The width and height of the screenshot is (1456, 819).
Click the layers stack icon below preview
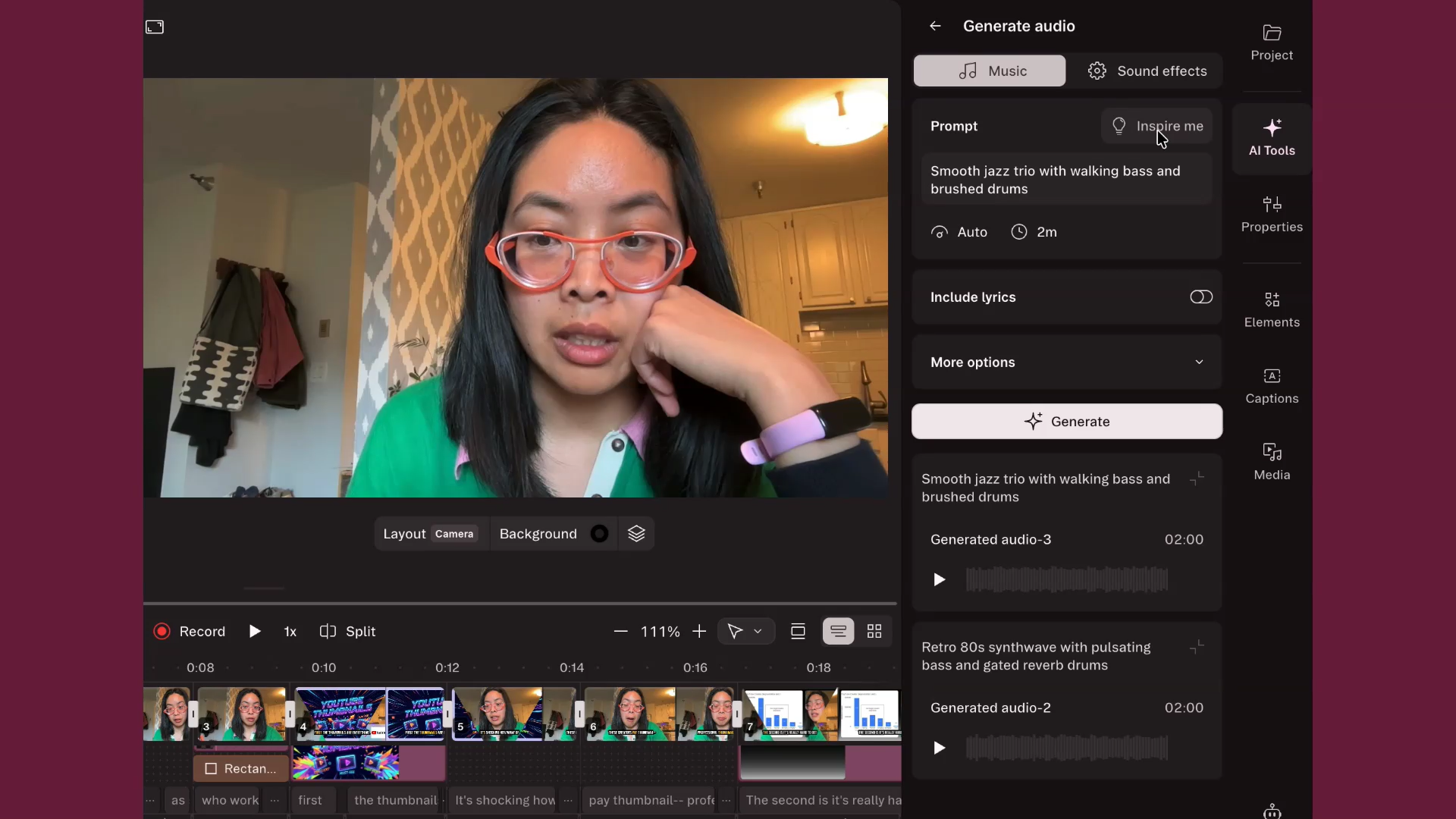coord(636,534)
